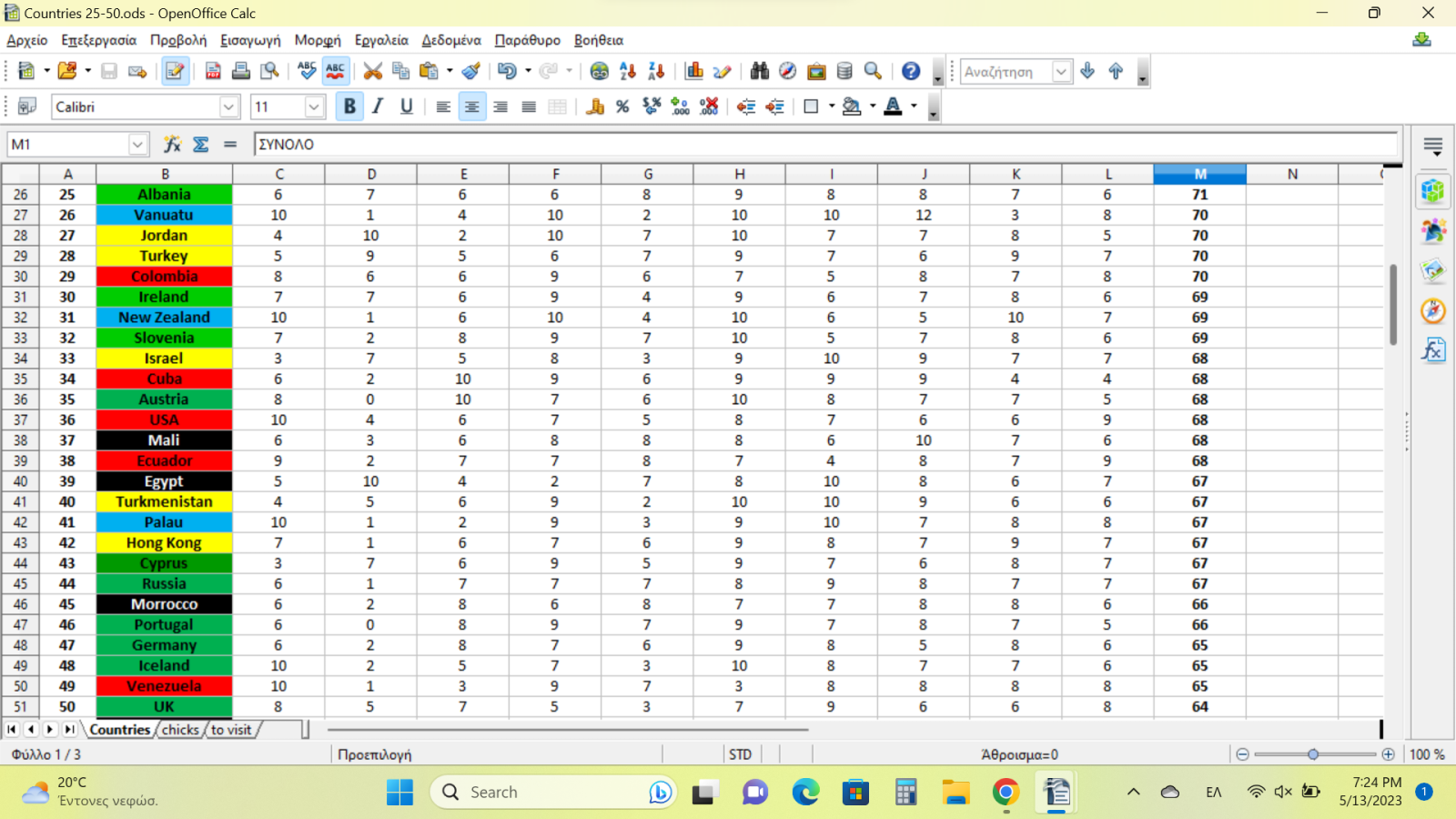Switch to the chicks sheet tab
This screenshot has width=1456, height=819.
tap(180, 729)
